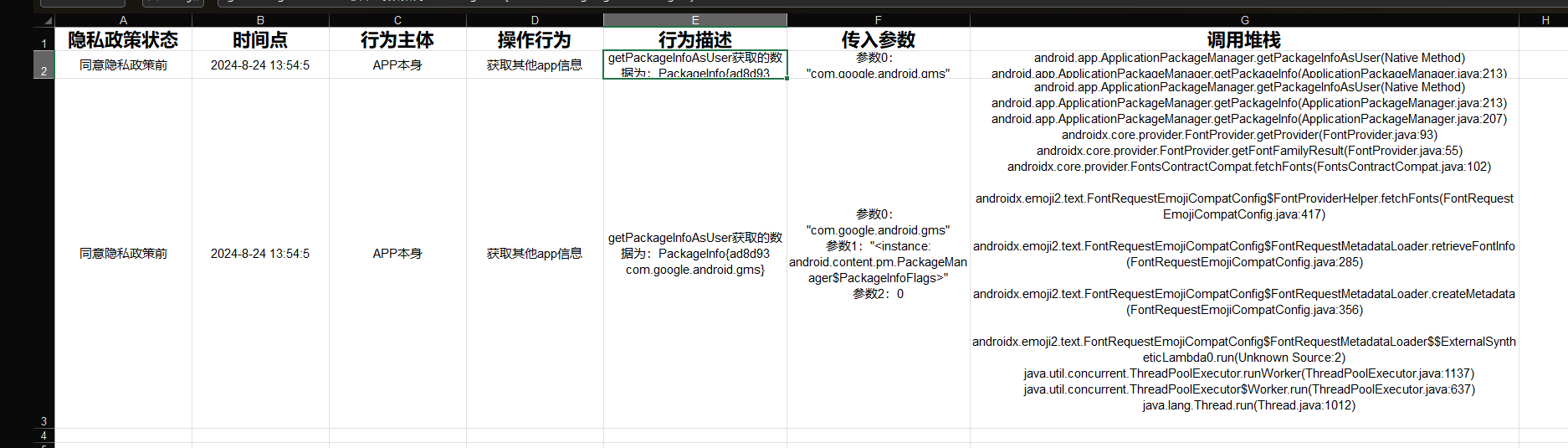Click the Select All corner triangle

(47, 20)
